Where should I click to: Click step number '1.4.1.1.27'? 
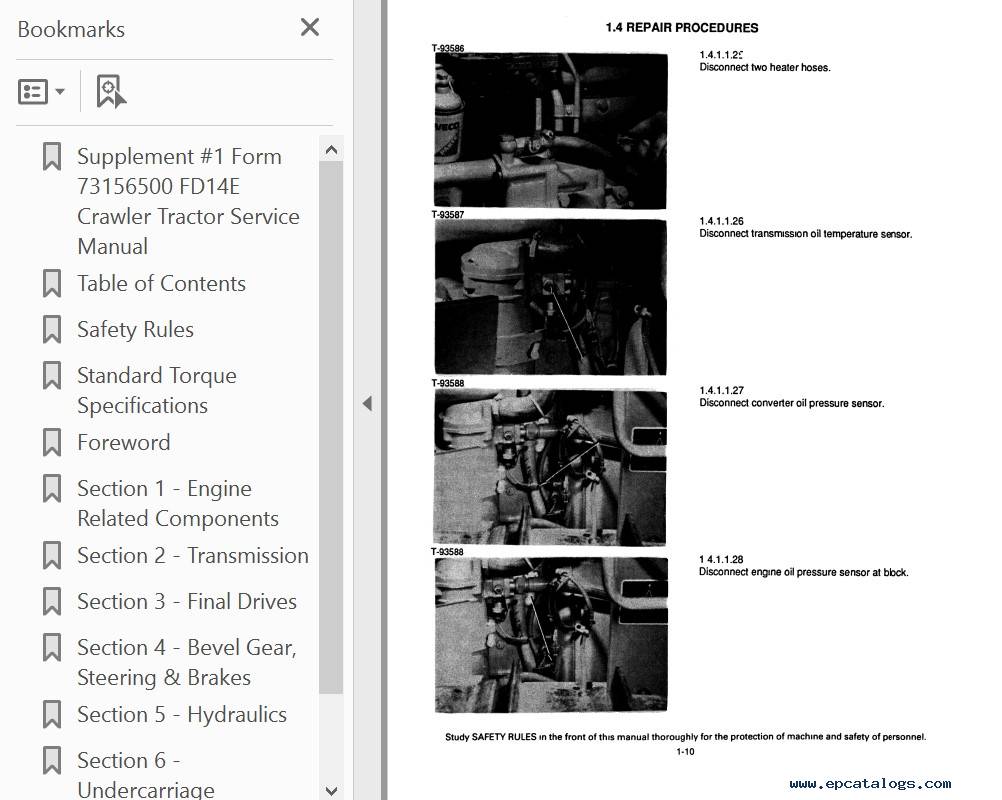tap(721, 390)
